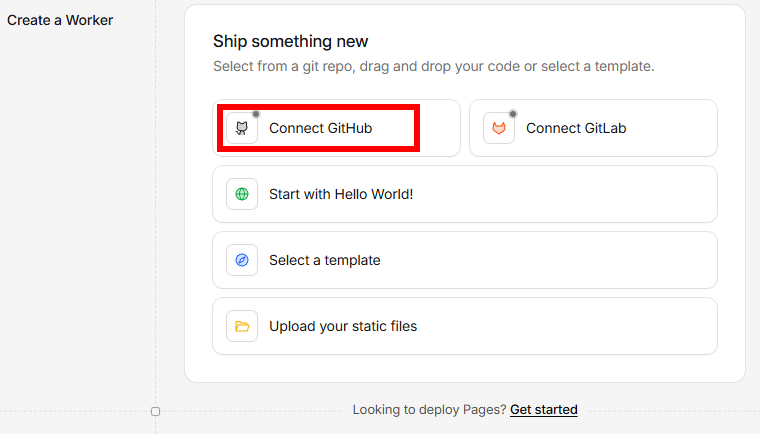Follow the Get started link
The height and width of the screenshot is (434, 760).
(543, 409)
